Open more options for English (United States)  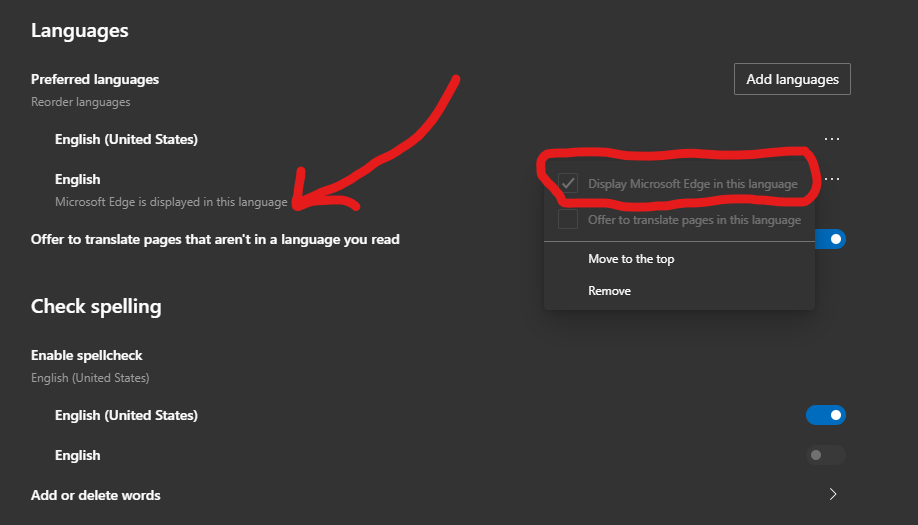point(831,139)
